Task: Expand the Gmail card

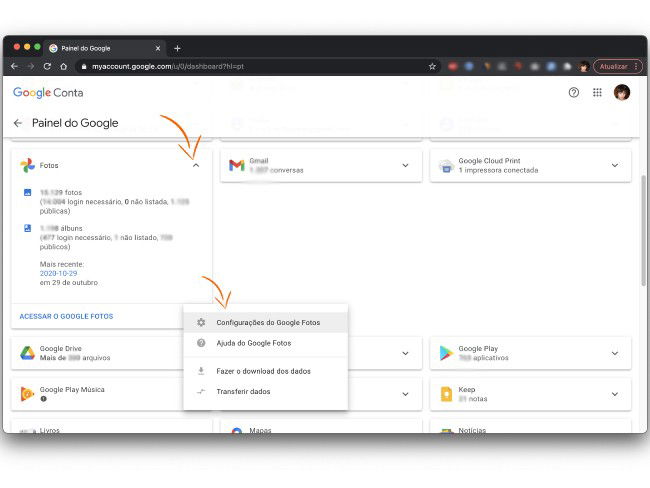Action: tap(405, 165)
